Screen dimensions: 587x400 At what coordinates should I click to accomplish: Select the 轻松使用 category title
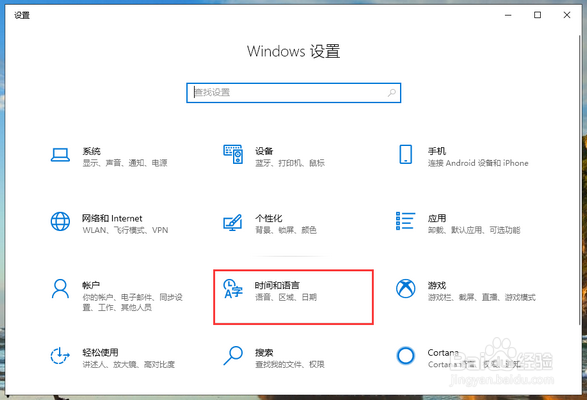[100, 352]
